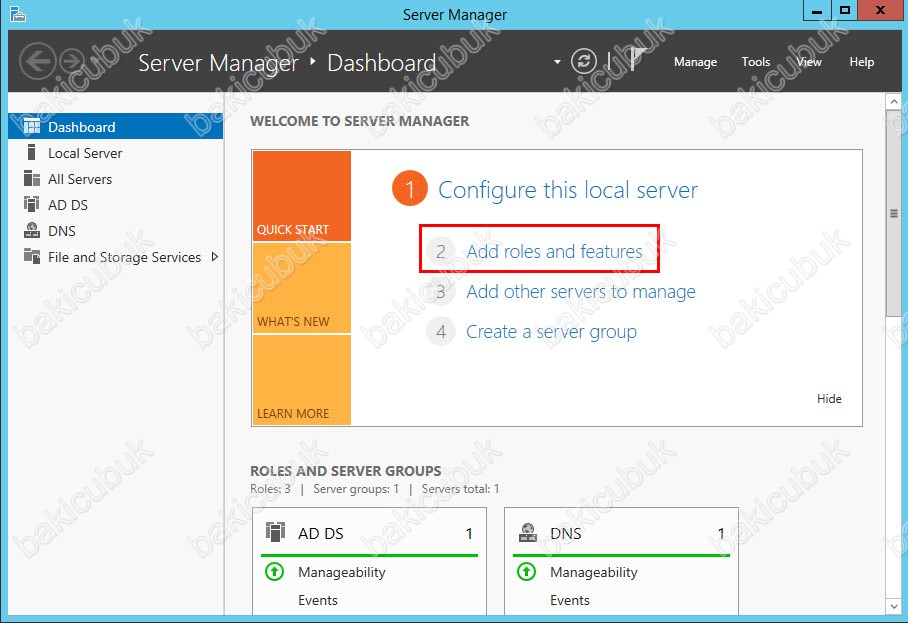This screenshot has height=623, width=908.
Task: Click DNS Manageability status icon
Action: click(x=526, y=572)
